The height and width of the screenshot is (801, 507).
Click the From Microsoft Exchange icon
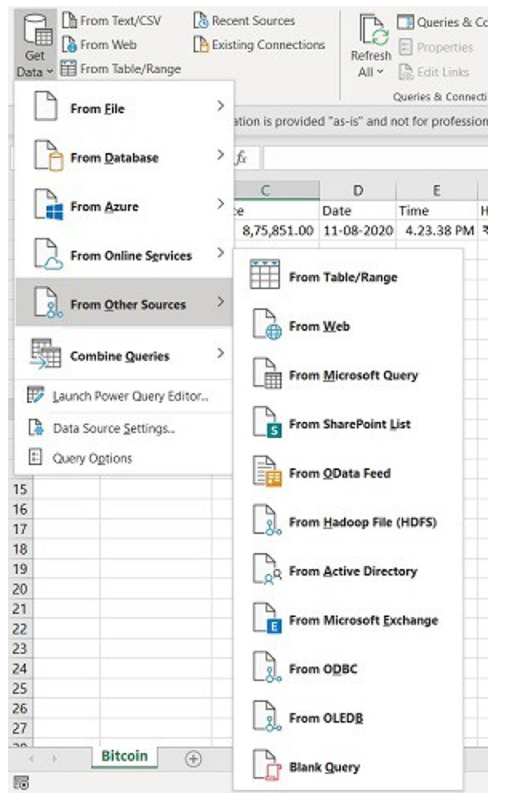(x=267, y=620)
